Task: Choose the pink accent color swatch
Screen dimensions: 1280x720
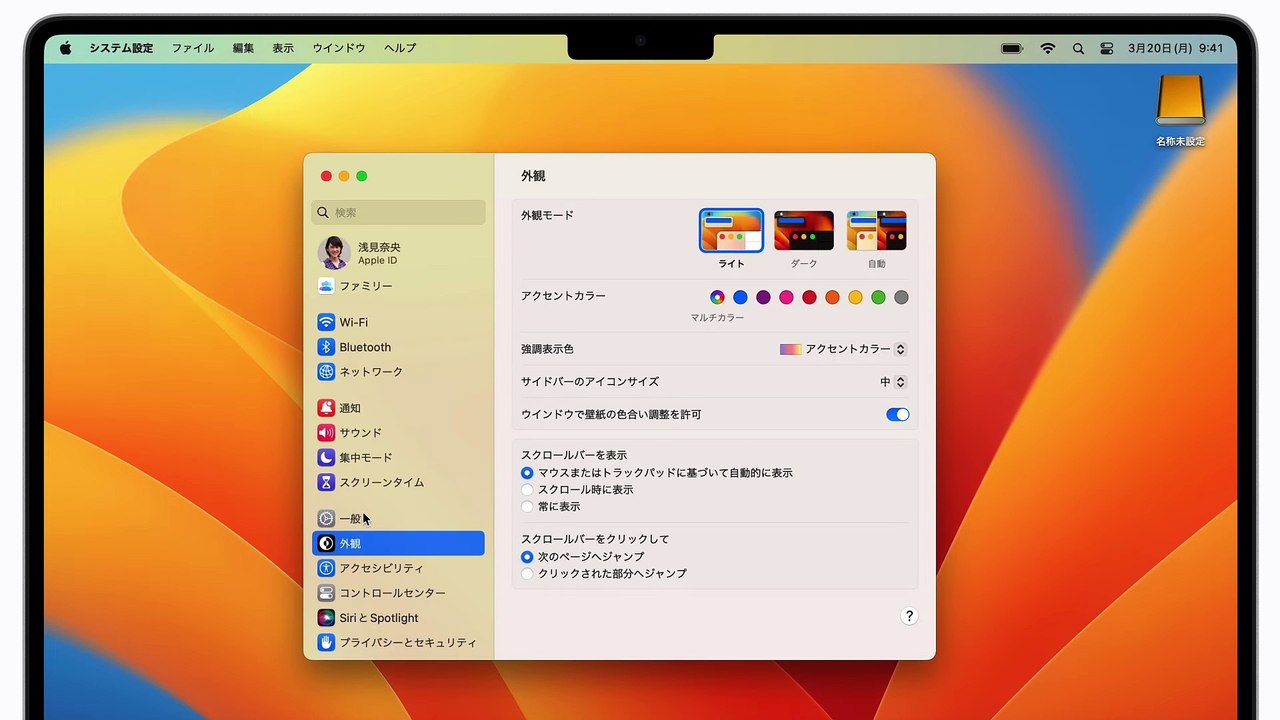Action: coord(786,297)
